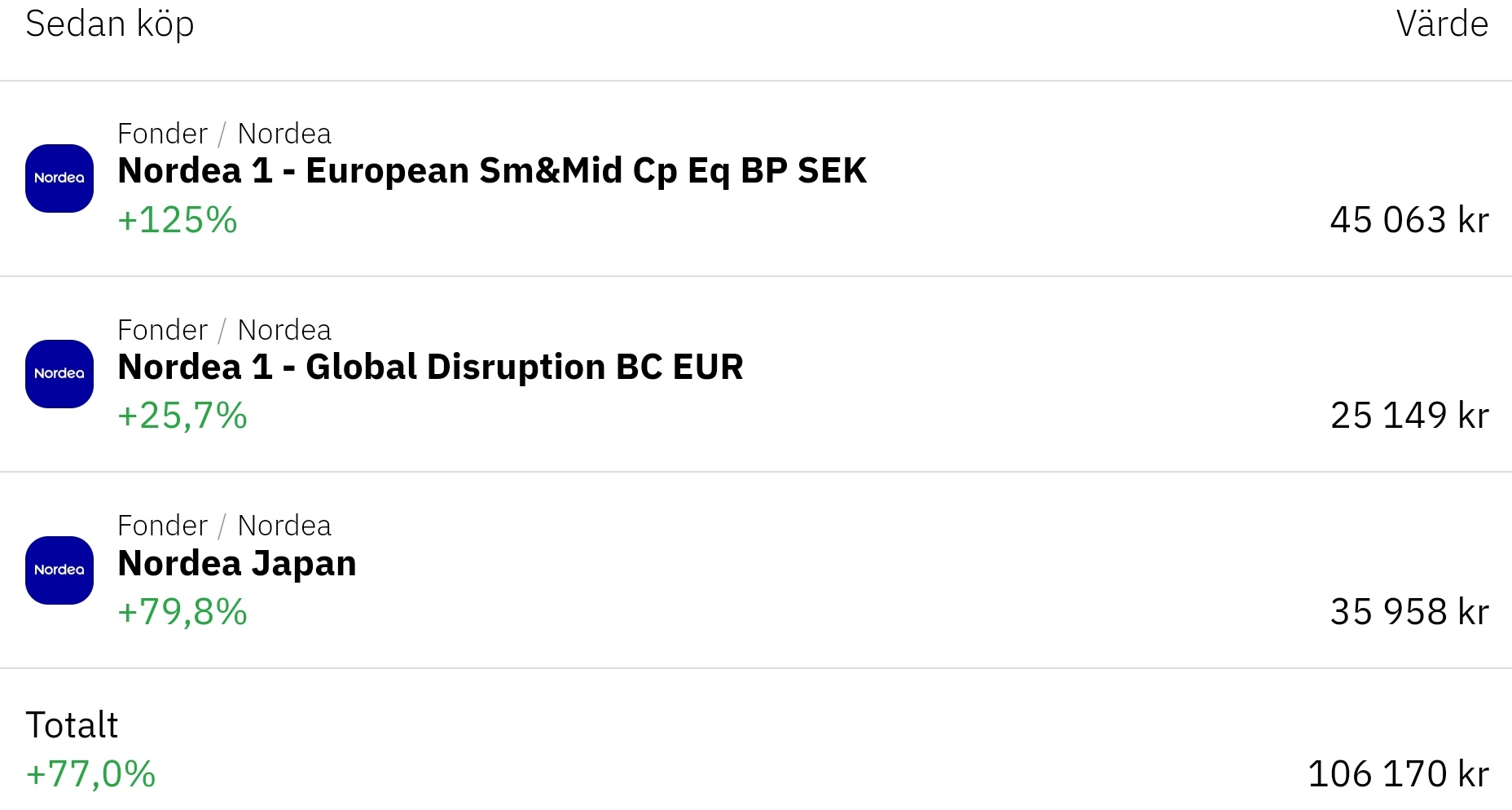Click the +25,7% return figure
The image size is (1512, 810).
182,416
